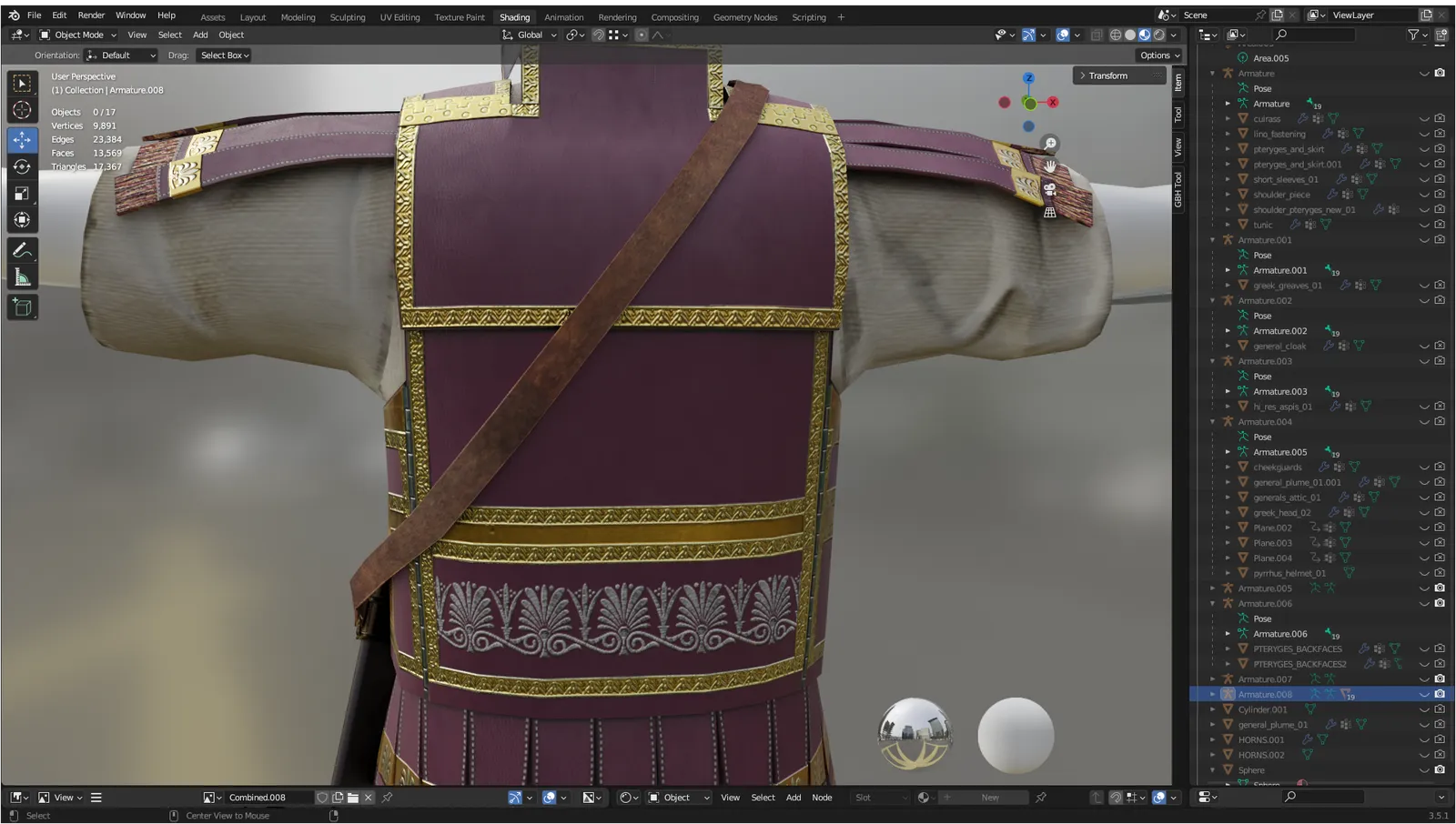
Task: Toggle snapping magnet in header
Action: 598,35
